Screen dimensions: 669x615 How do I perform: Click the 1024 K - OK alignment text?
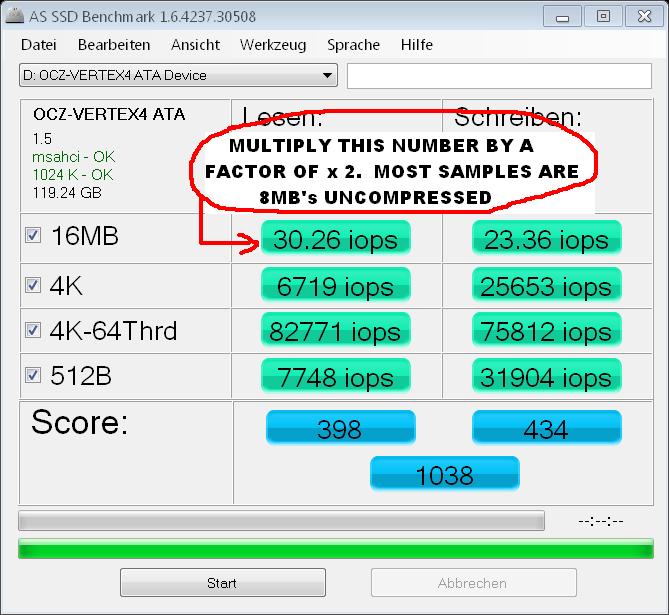[x=73, y=175]
